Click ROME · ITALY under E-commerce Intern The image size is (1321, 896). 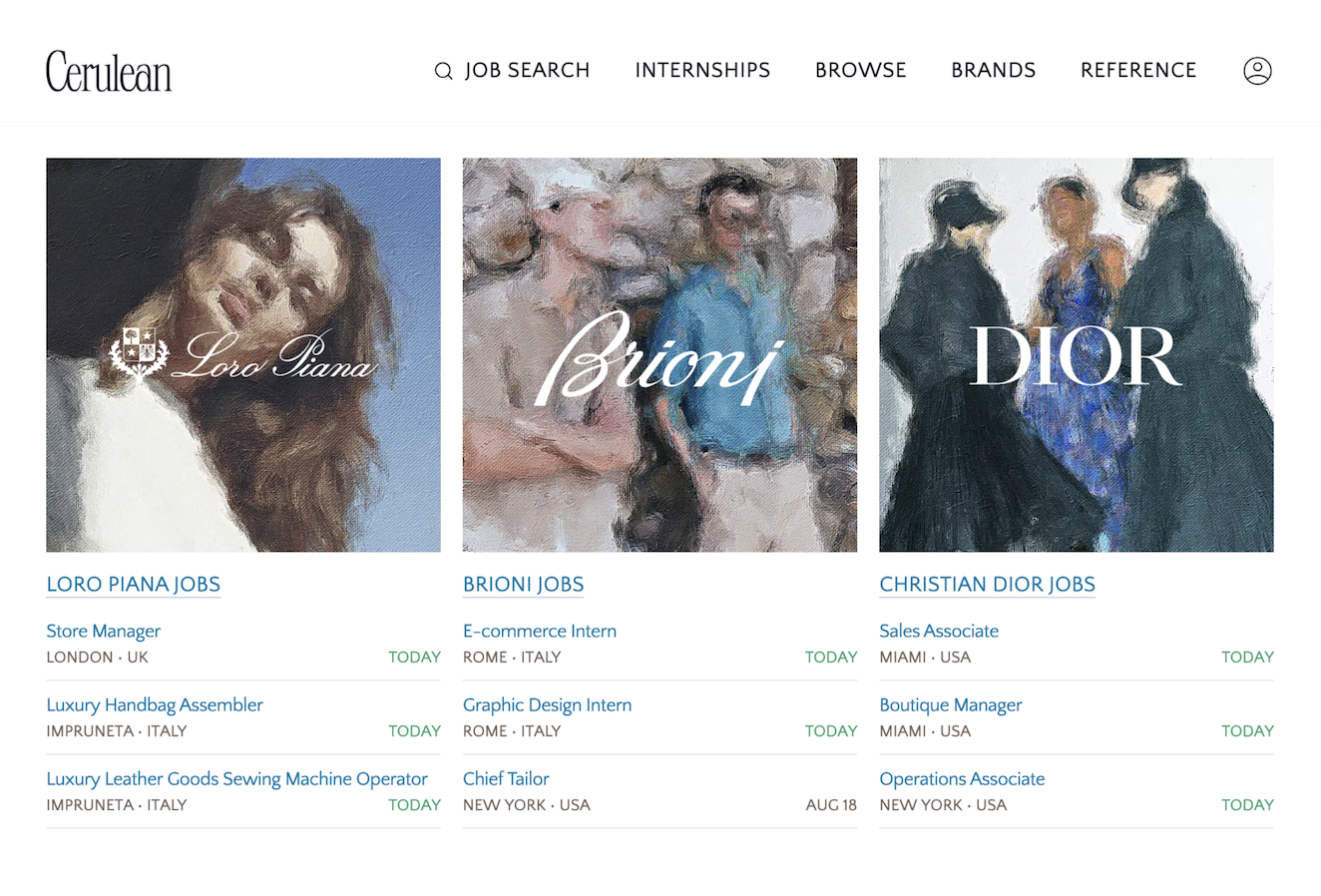(x=512, y=657)
